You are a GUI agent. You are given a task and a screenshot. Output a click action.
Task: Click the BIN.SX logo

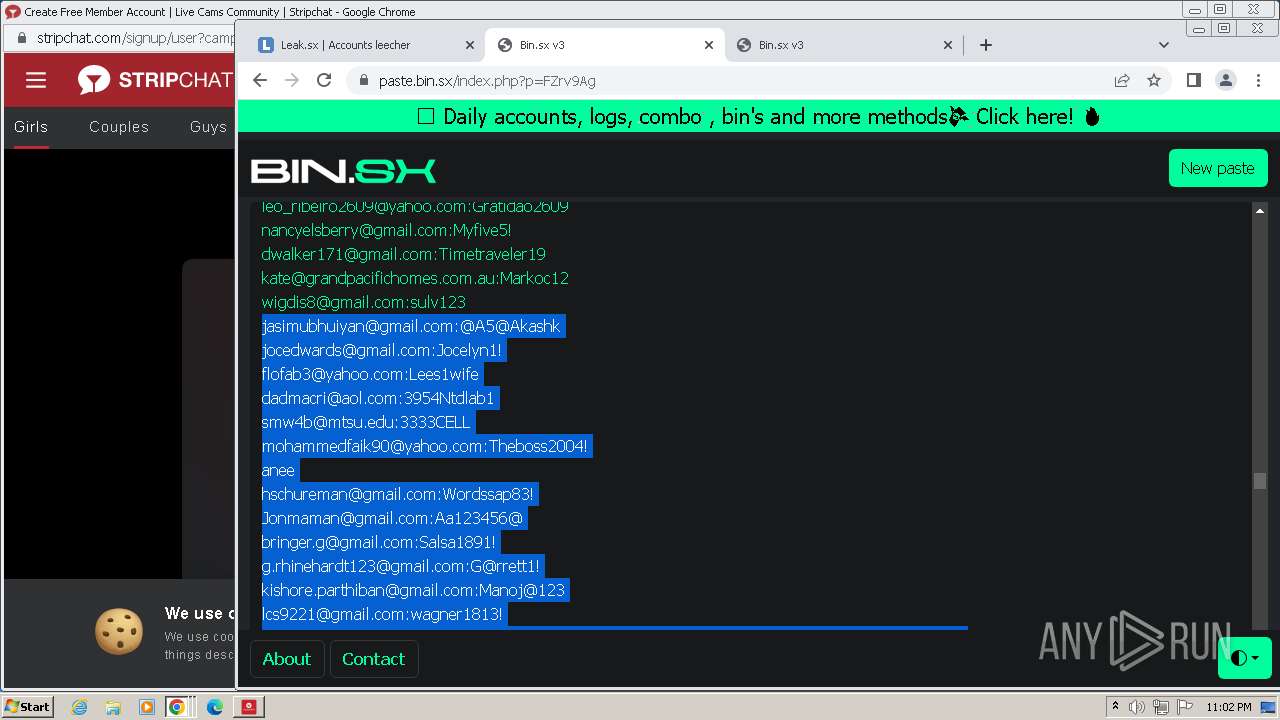(343, 171)
